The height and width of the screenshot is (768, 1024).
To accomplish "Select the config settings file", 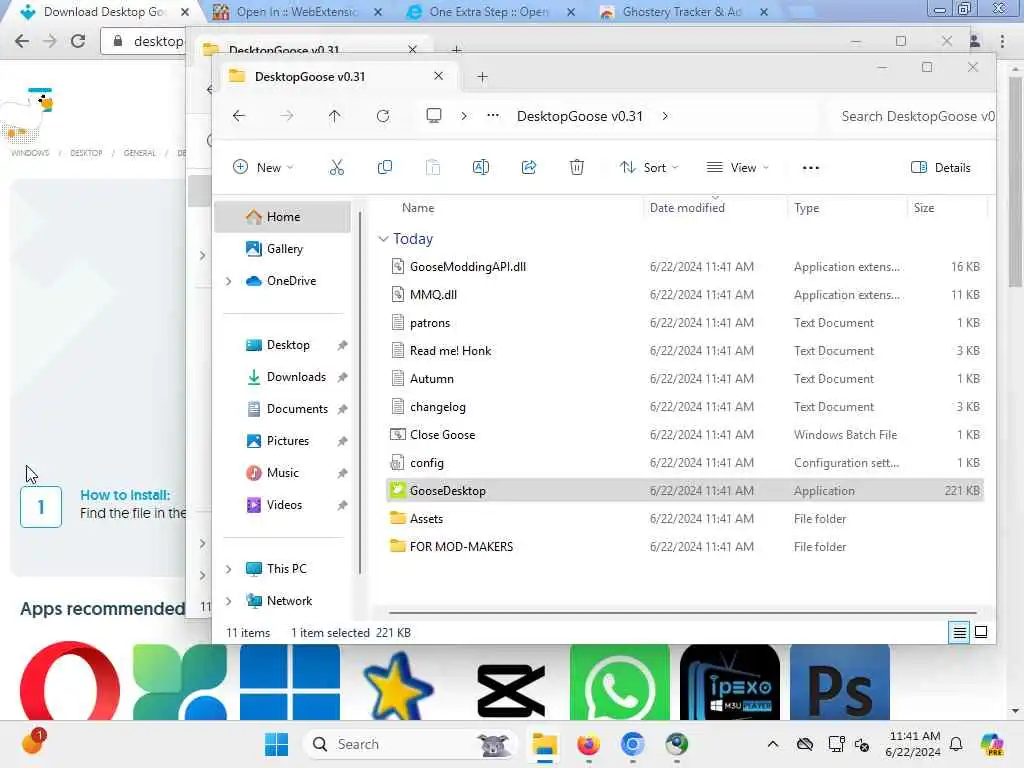I will [684, 462].
